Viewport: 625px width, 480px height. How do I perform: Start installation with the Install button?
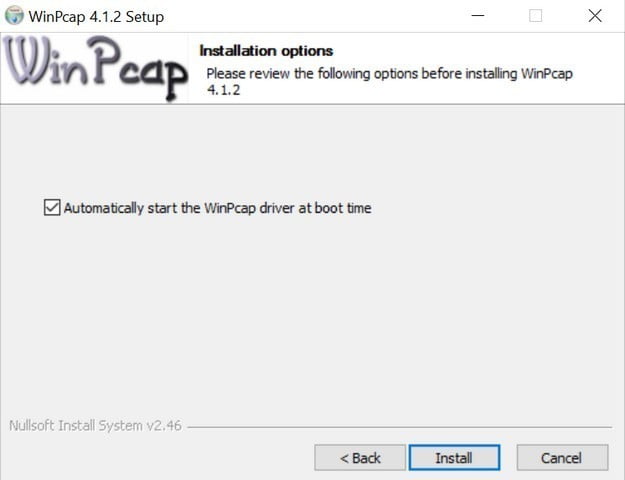tap(454, 458)
